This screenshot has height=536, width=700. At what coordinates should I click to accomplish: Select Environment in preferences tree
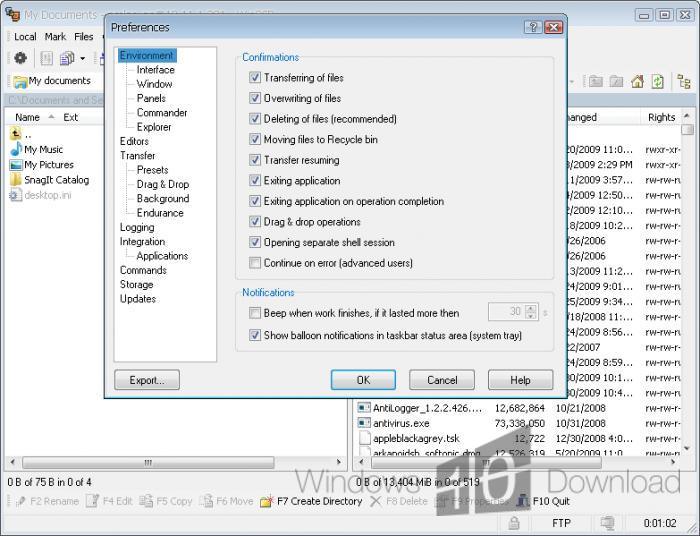[x=147, y=55]
